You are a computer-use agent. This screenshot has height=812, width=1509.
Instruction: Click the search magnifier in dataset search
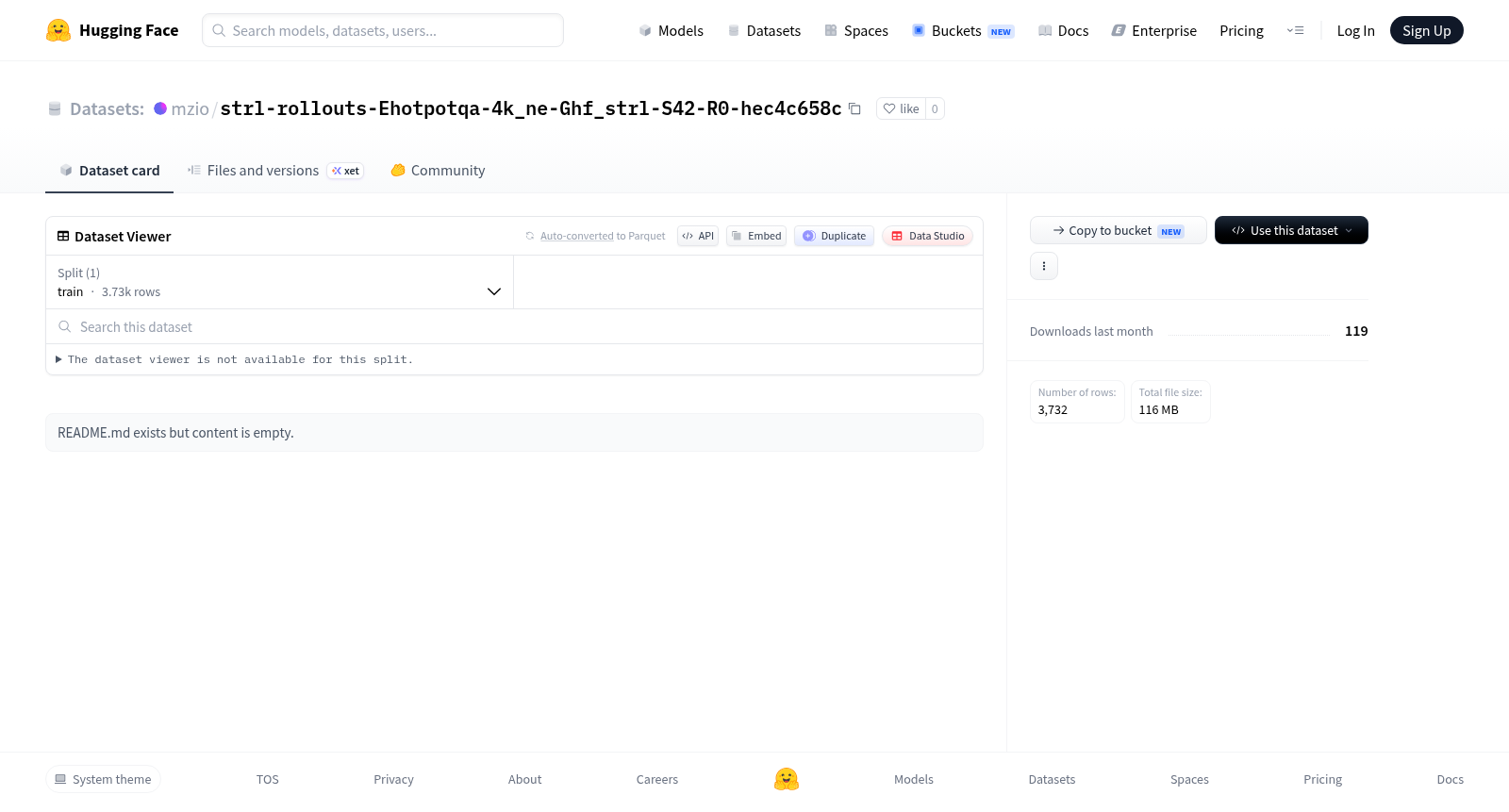coord(65,326)
